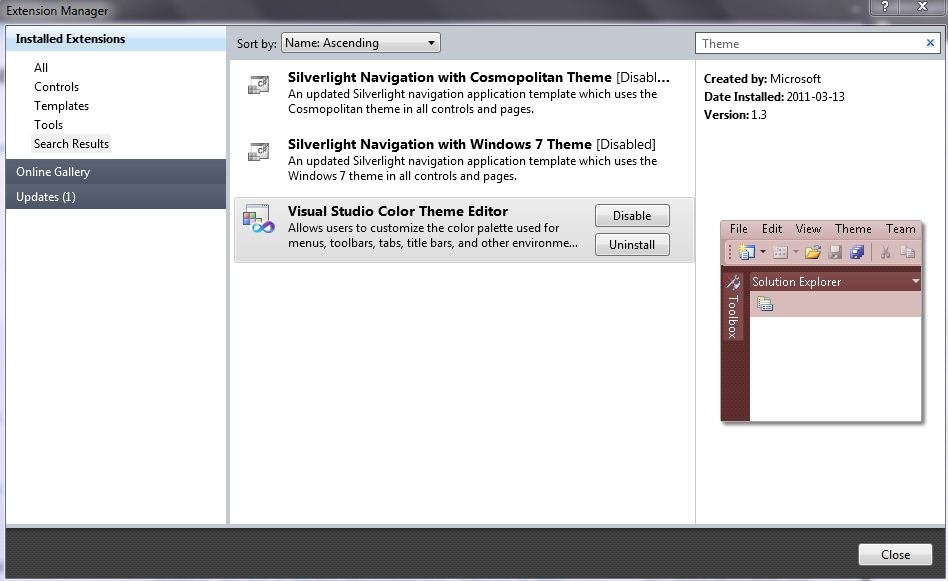Screen dimensions: 948x581
Task: Show All installed extensions
Action: point(41,68)
